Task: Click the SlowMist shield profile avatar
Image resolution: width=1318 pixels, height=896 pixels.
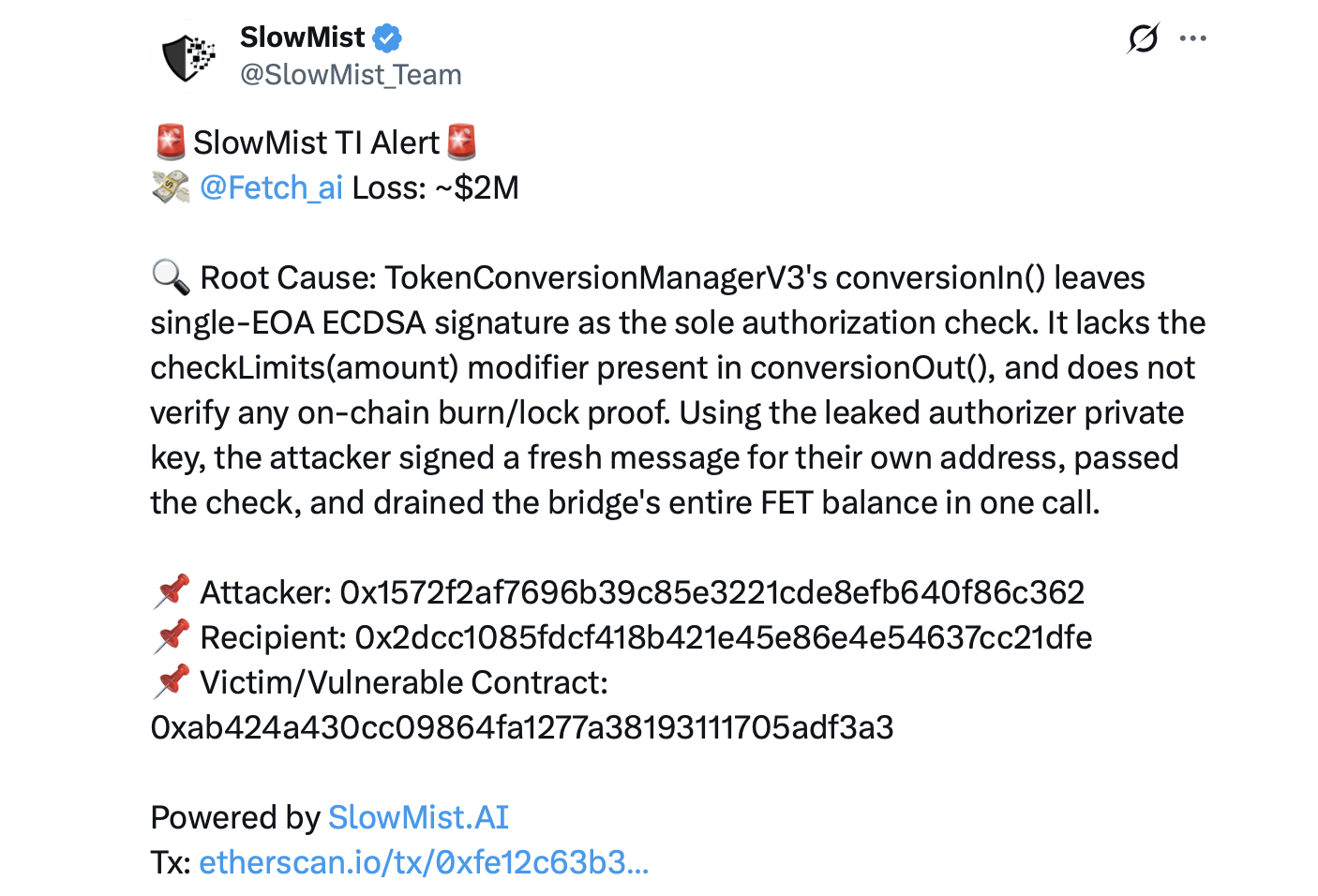Action: point(187,56)
